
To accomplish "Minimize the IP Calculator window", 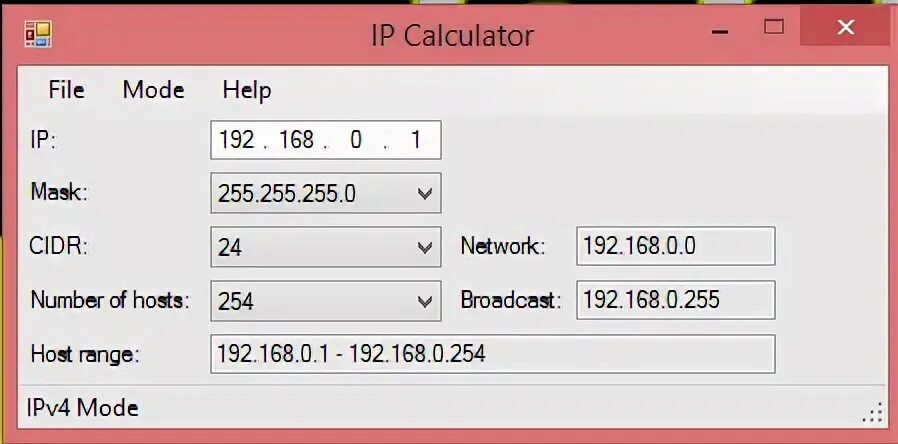I will (720, 32).
